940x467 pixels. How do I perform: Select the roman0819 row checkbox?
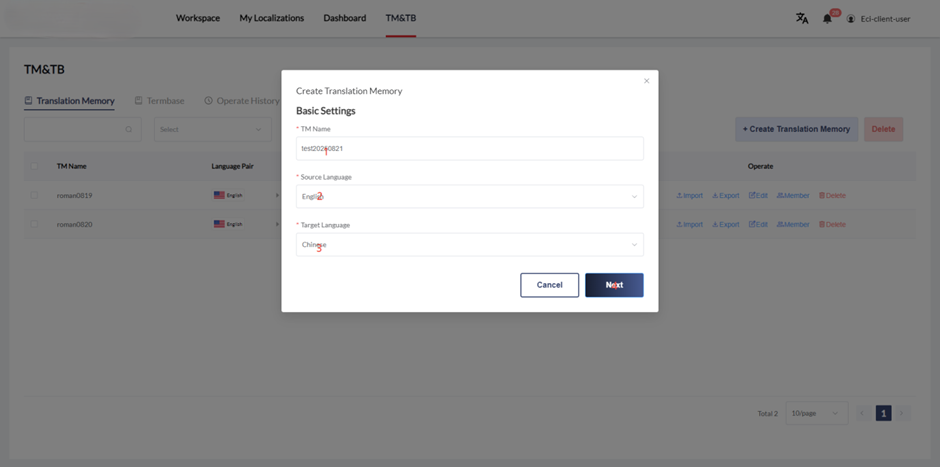[x=34, y=195]
